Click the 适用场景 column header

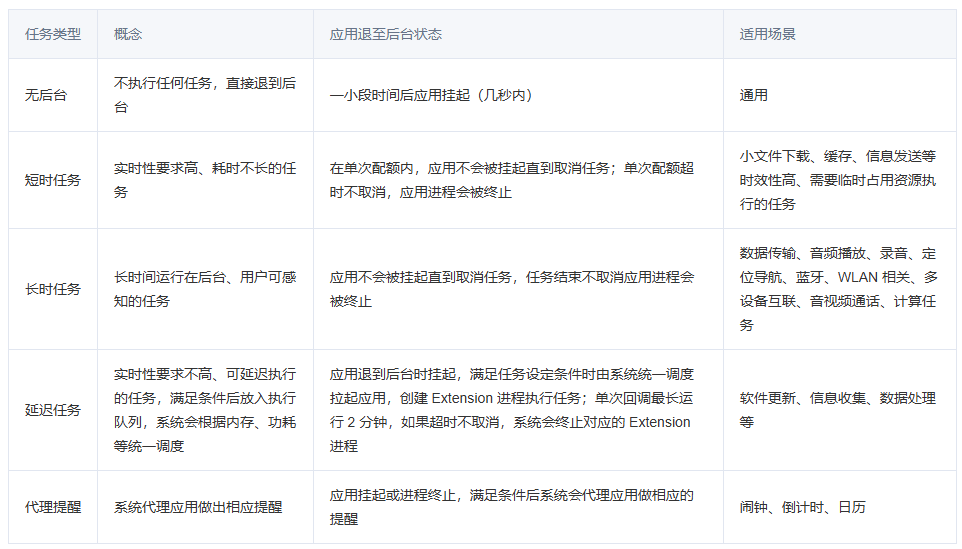839,34
